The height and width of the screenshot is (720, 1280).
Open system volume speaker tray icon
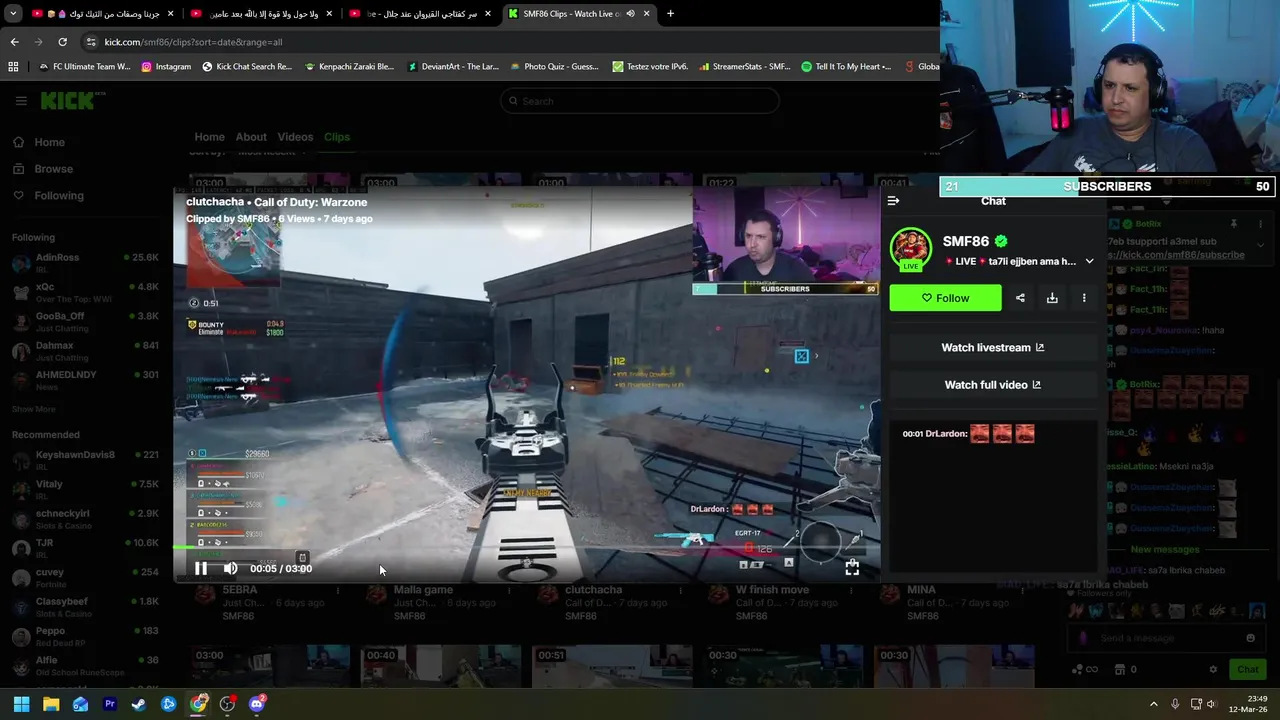pyautogui.click(x=1212, y=705)
